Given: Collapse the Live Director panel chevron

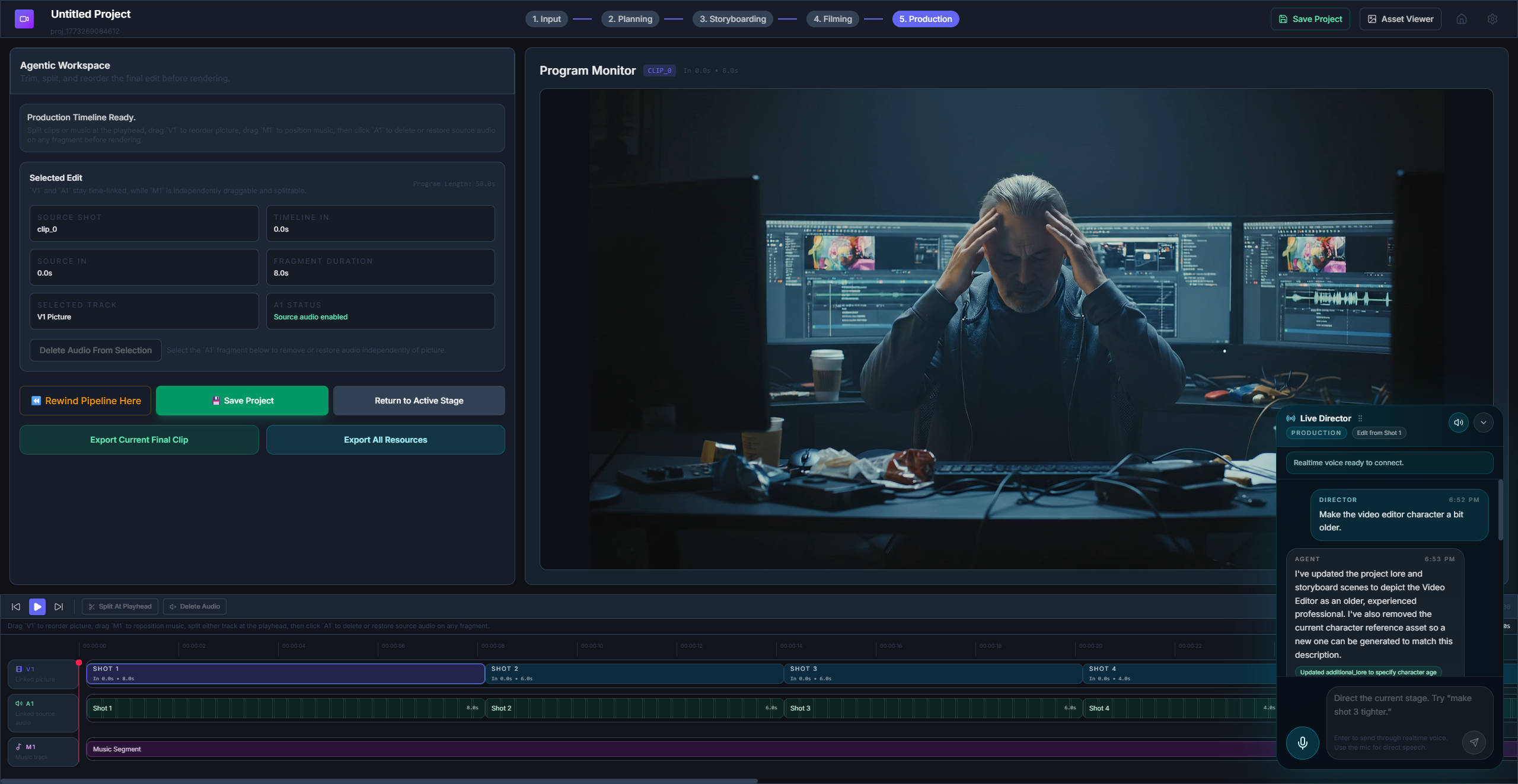Looking at the screenshot, I should (x=1484, y=423).
